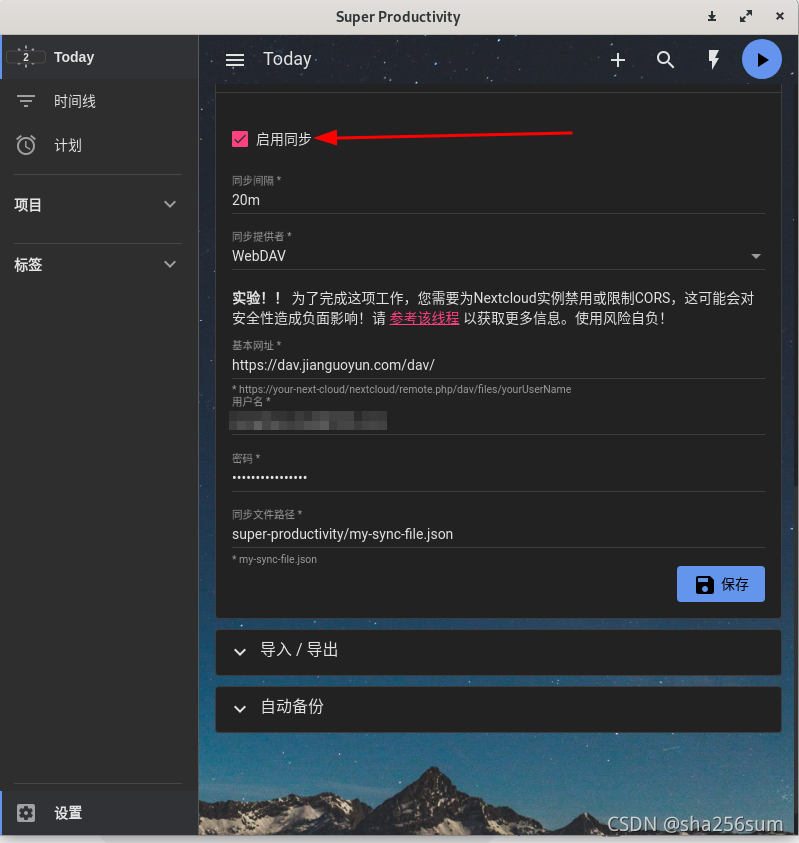This screenshot has width=799, height=843.
Task: Click the 基本网址 URL field
Action: (x=498, y=365)
